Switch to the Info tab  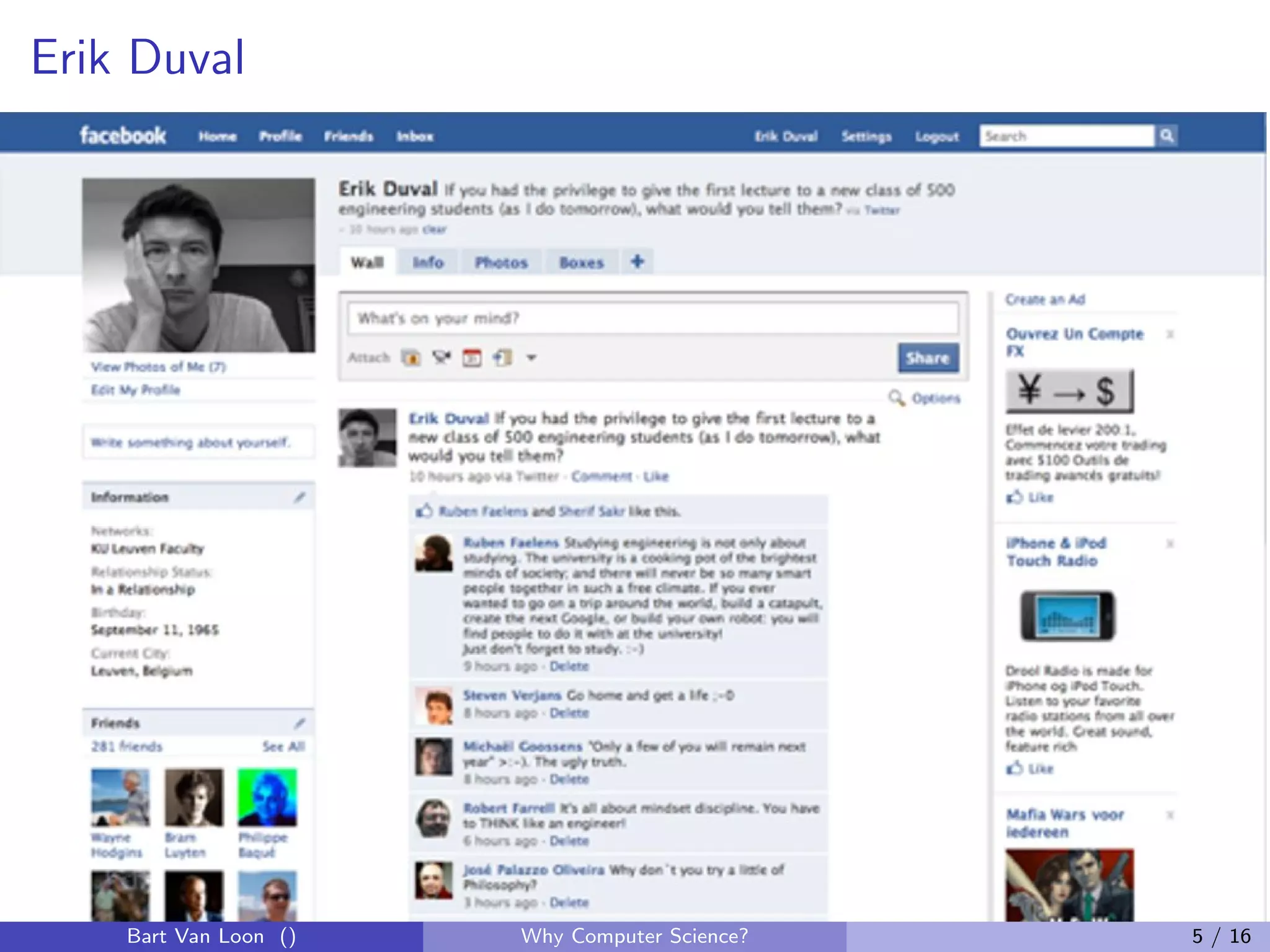428,263
